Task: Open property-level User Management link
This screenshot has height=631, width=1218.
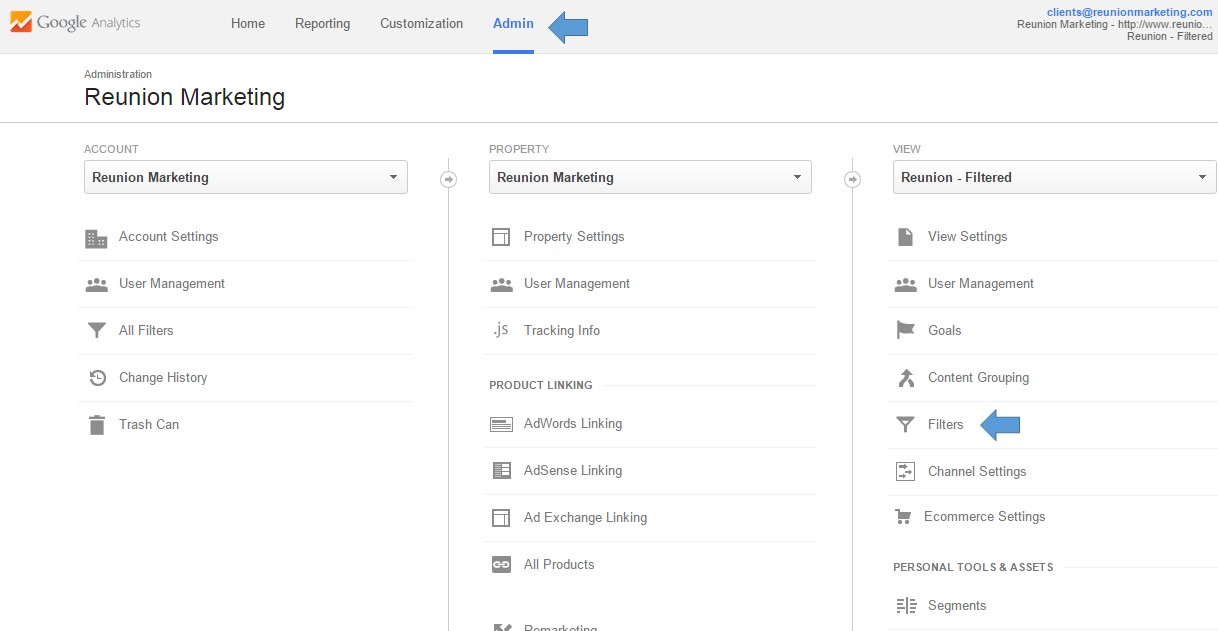Action: (577, 284)
